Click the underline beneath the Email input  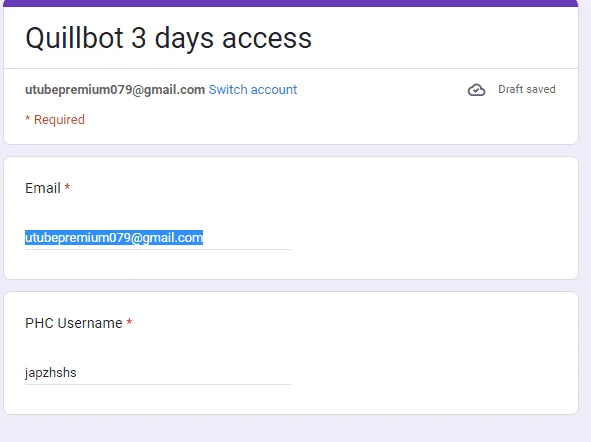158,249
